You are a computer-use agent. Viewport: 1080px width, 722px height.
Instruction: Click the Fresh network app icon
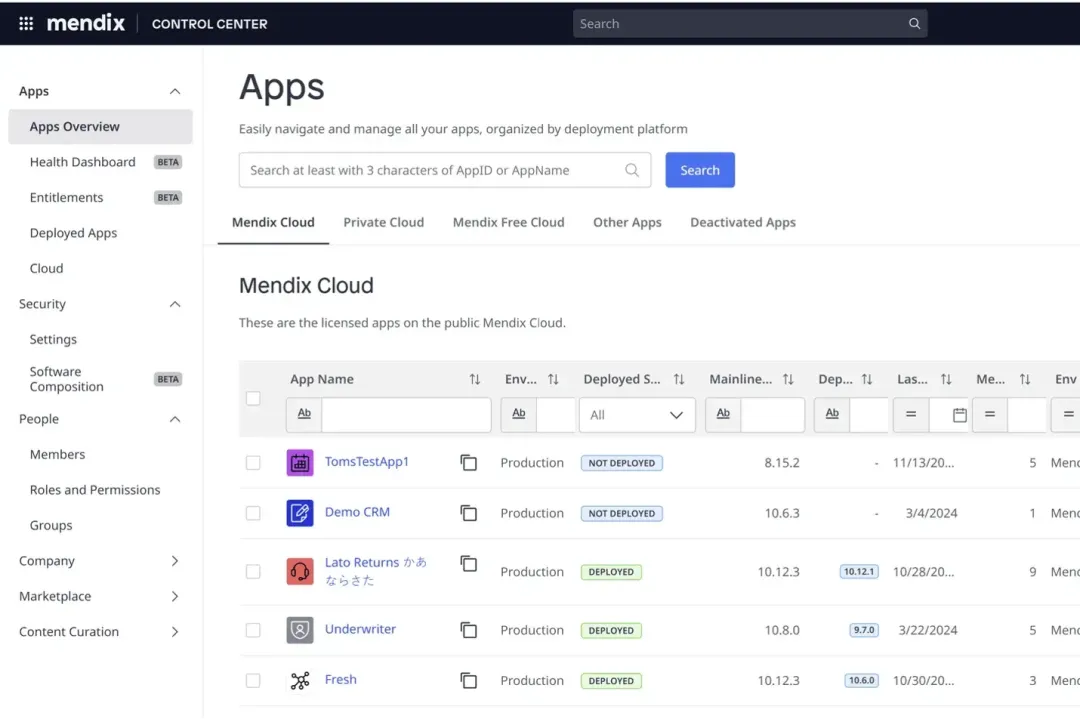pyautogui.click(x=300, y=680)
